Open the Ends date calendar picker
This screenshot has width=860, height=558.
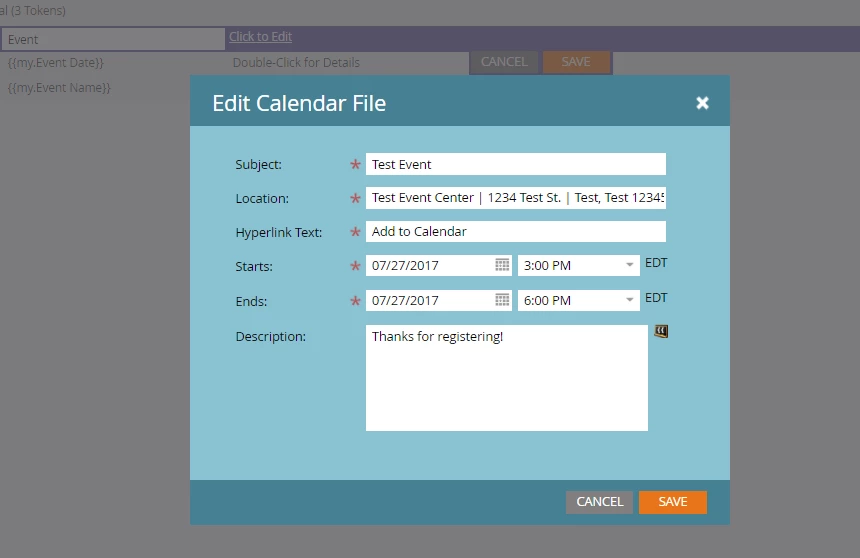(502, 300)
